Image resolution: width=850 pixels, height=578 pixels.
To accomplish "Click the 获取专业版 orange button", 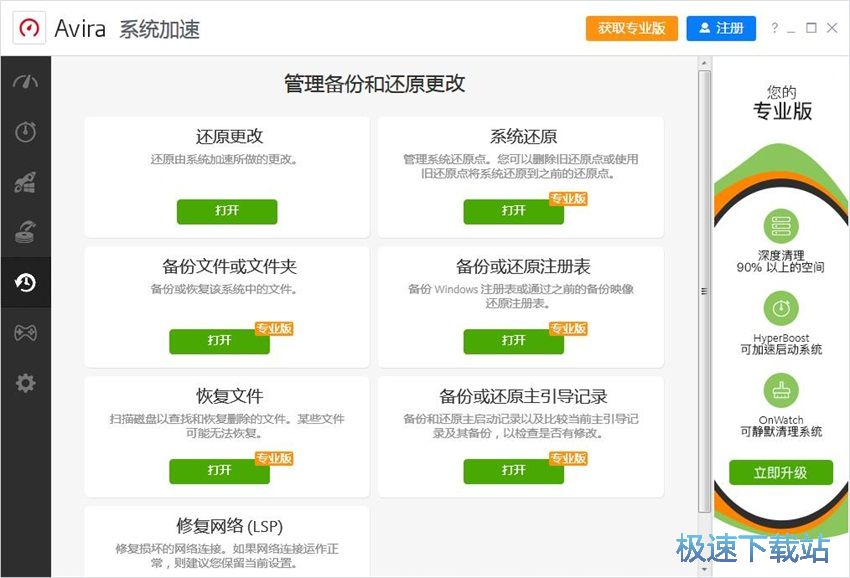I will 632,28.
